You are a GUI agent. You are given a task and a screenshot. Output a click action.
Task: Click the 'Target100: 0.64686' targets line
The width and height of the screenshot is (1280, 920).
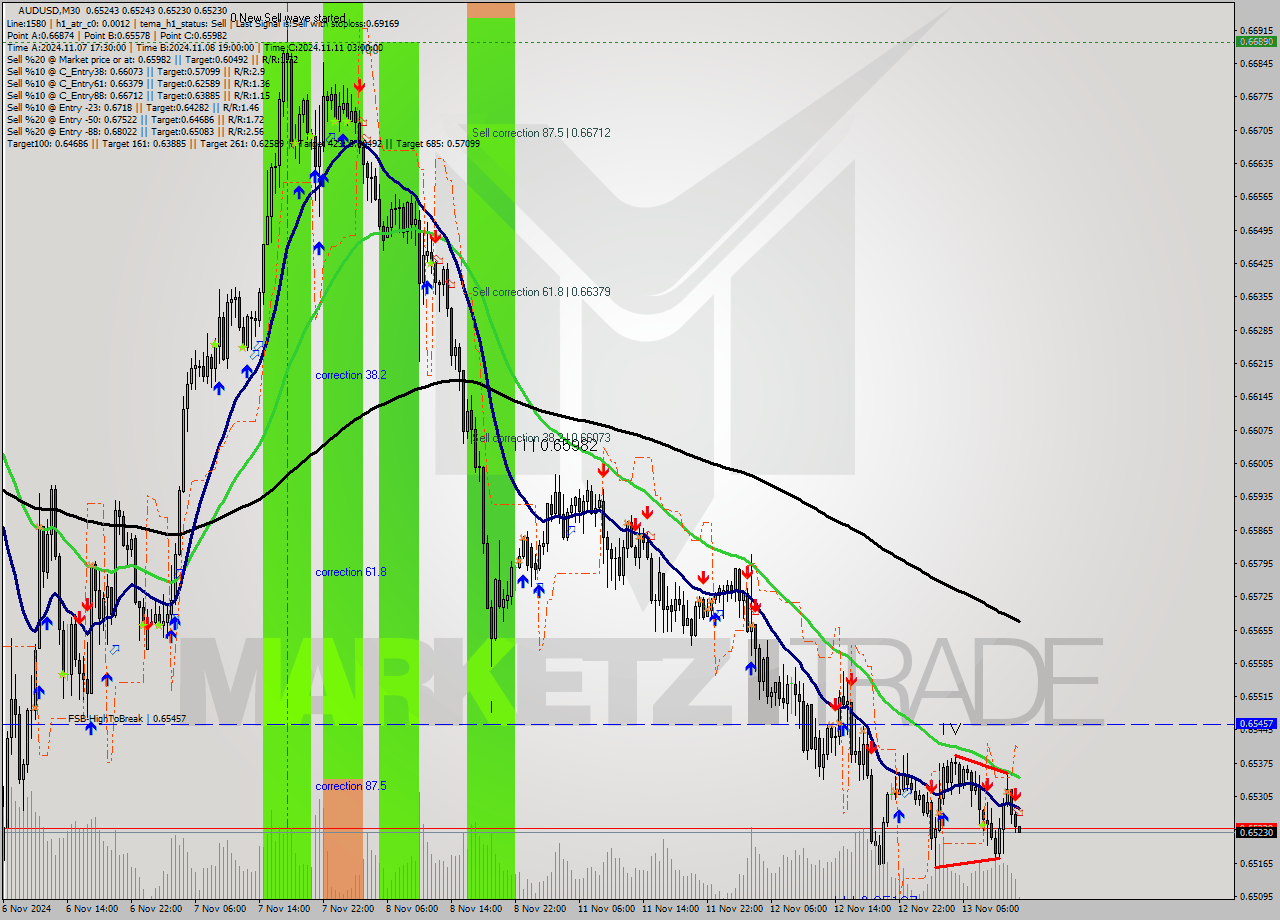(x=243, y=144)
